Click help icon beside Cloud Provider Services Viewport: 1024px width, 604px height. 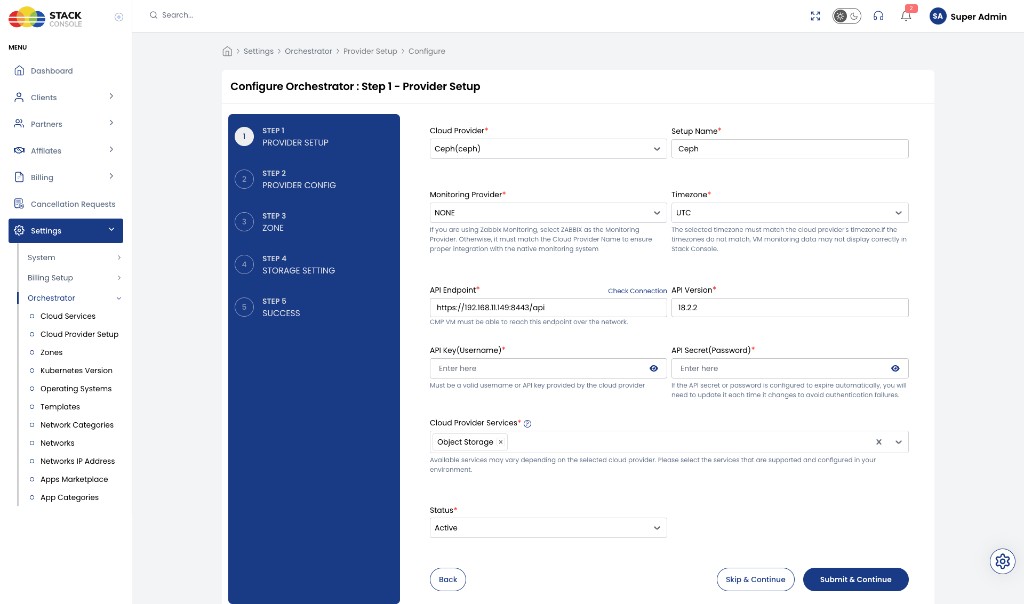tap(528, 424)
